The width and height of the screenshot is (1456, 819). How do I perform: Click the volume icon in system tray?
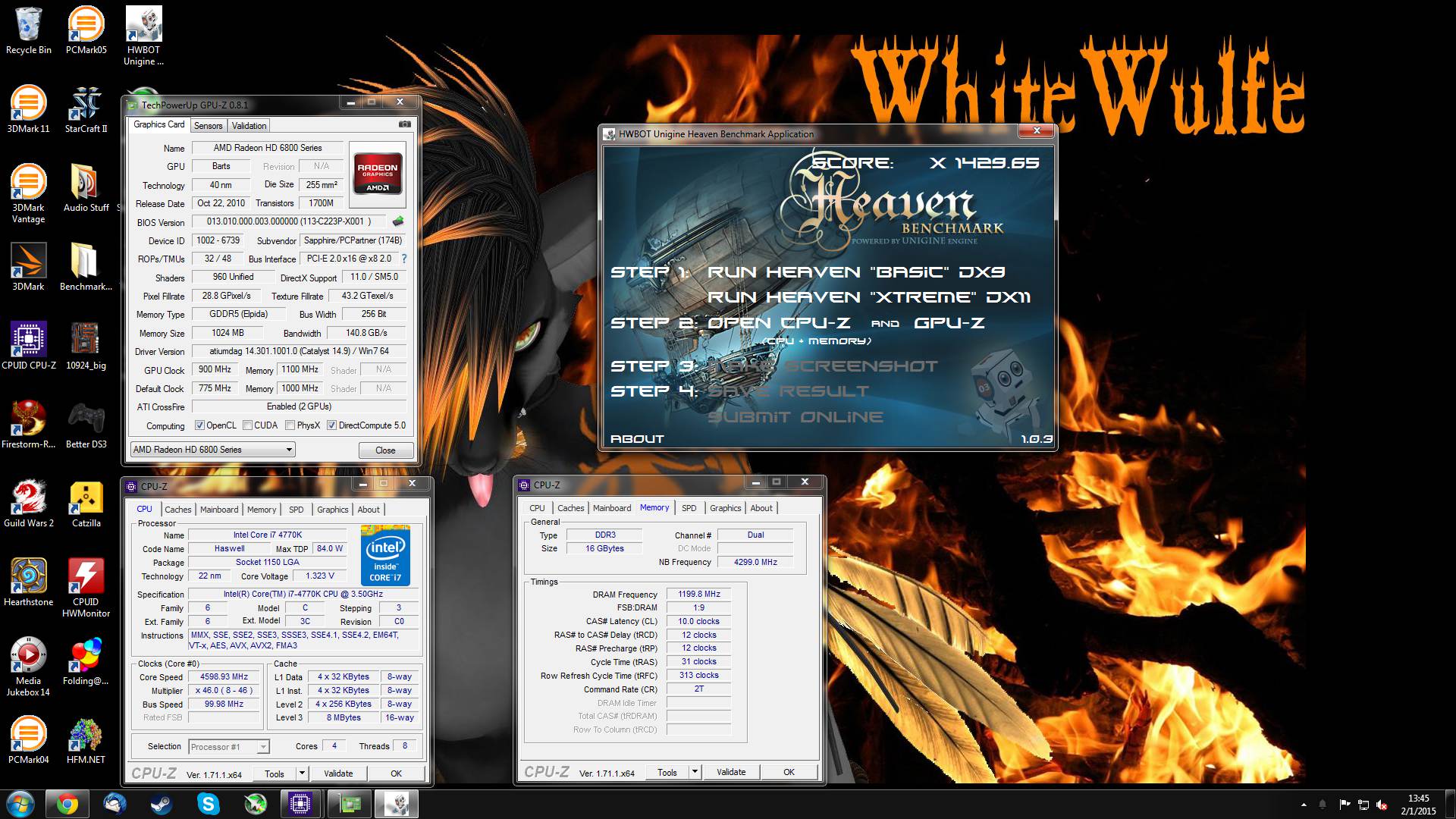[x=1381, y=805]
